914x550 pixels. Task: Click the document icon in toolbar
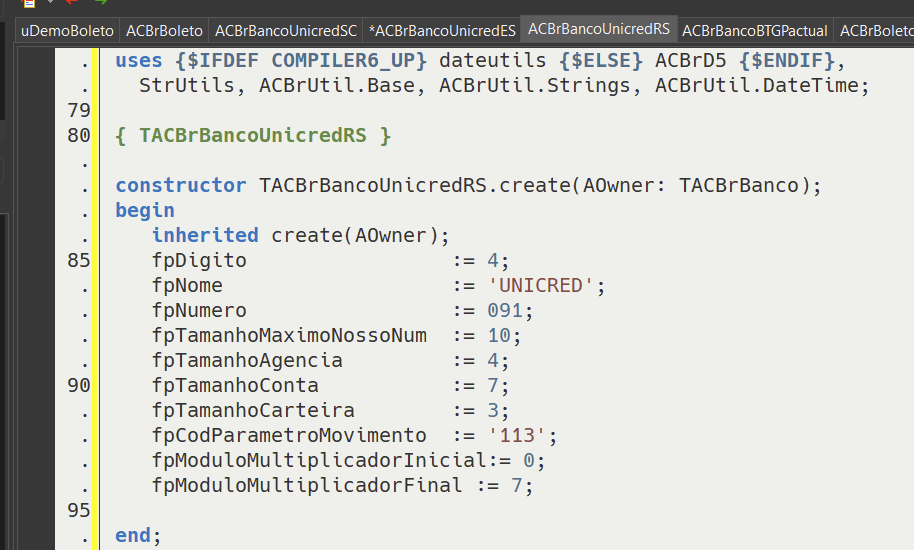(x=28, y=2)
